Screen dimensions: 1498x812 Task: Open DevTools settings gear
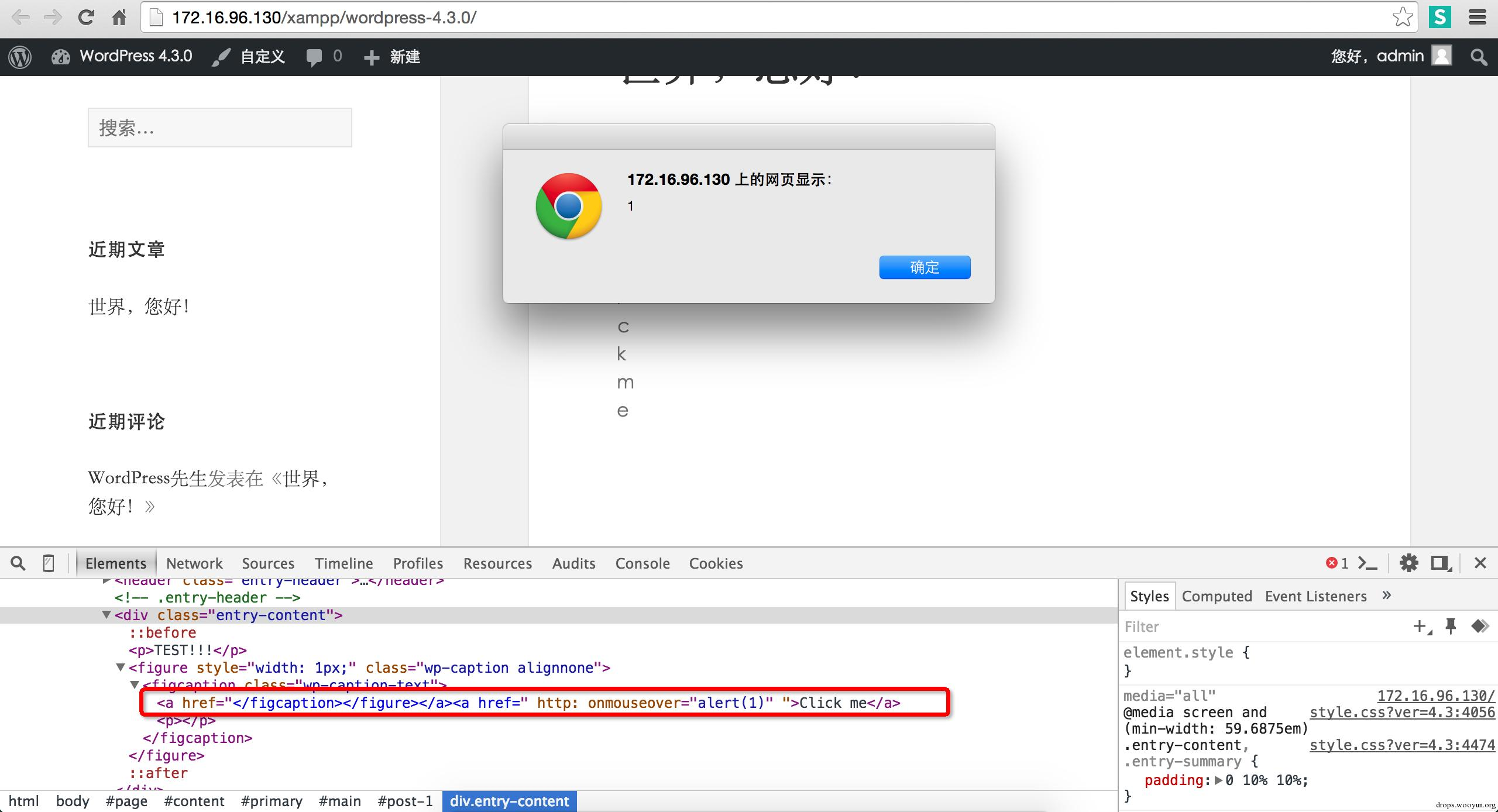pos(1408,563)
